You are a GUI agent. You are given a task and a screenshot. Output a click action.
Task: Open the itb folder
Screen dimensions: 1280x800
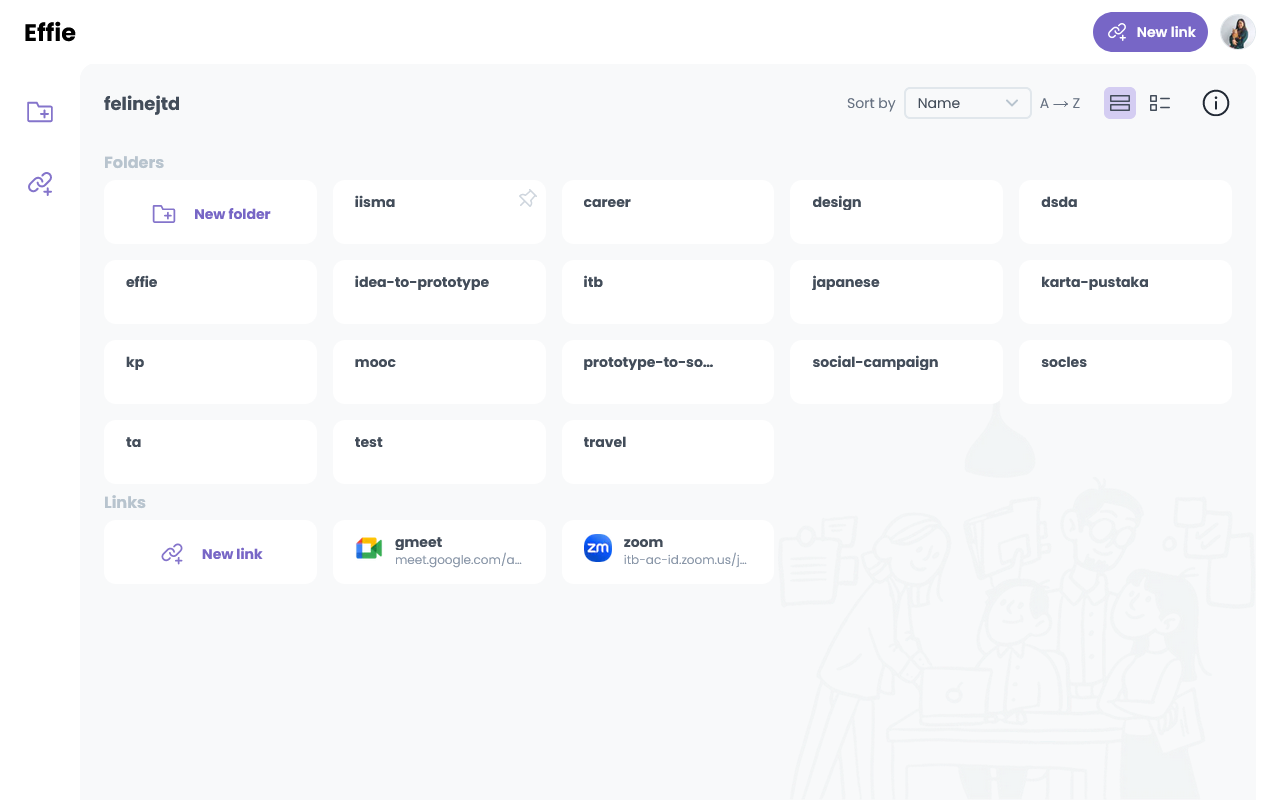668,292
